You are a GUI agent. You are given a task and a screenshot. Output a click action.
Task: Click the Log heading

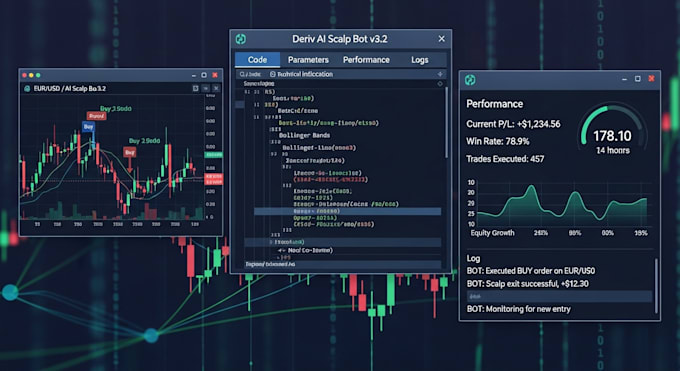coord(473,259)
